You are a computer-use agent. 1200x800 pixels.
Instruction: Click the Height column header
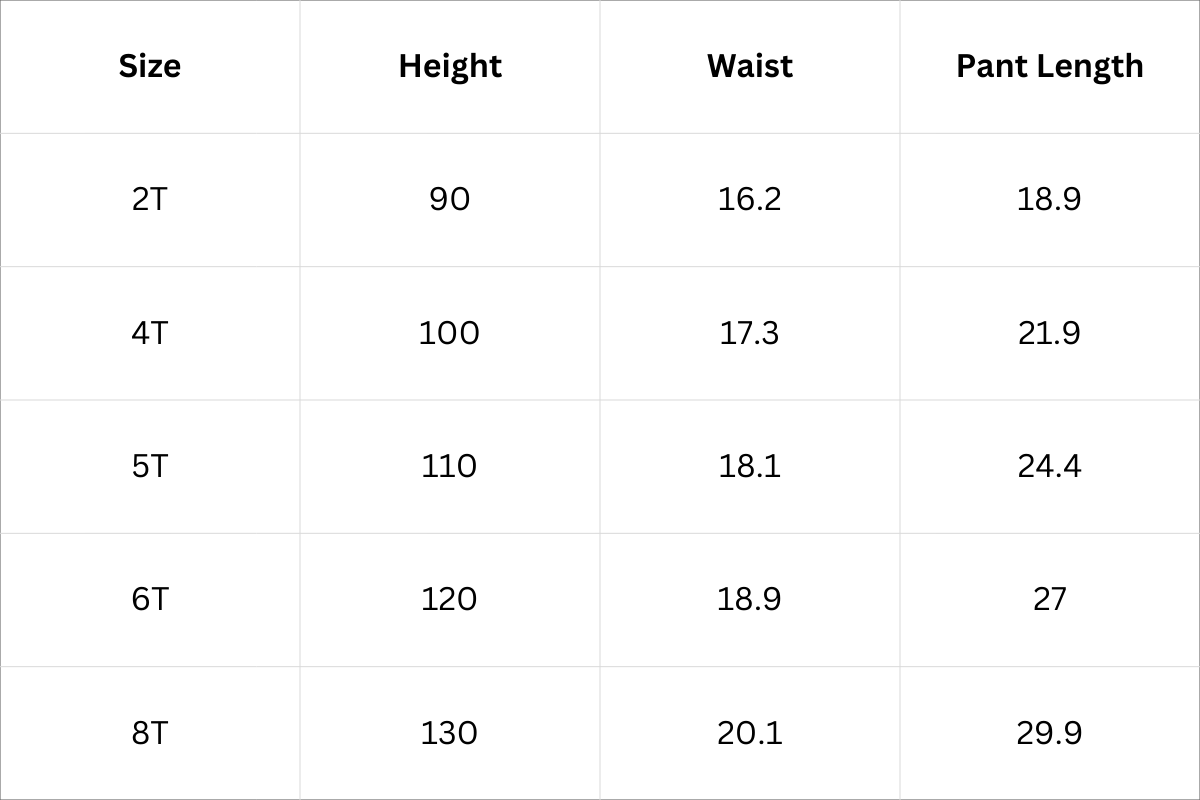pos(450,66)
